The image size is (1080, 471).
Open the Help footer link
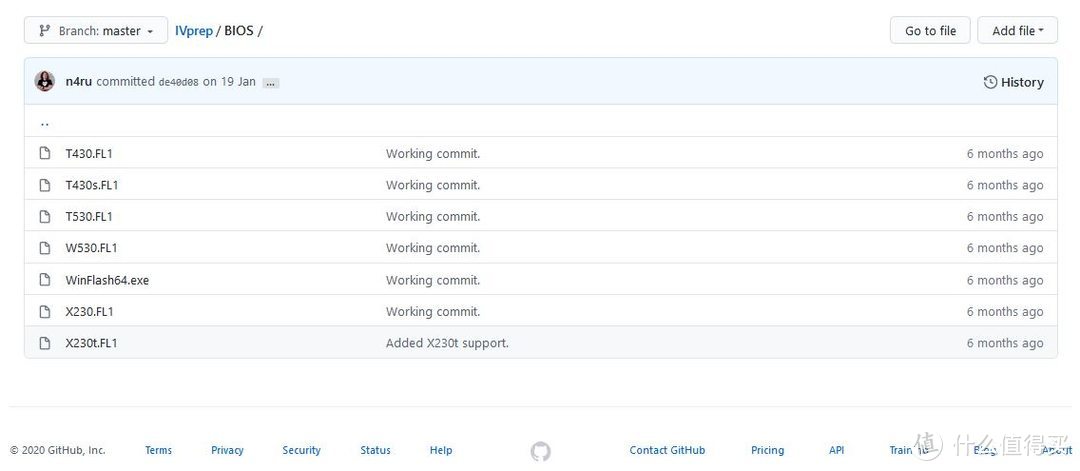click(441, 450)
